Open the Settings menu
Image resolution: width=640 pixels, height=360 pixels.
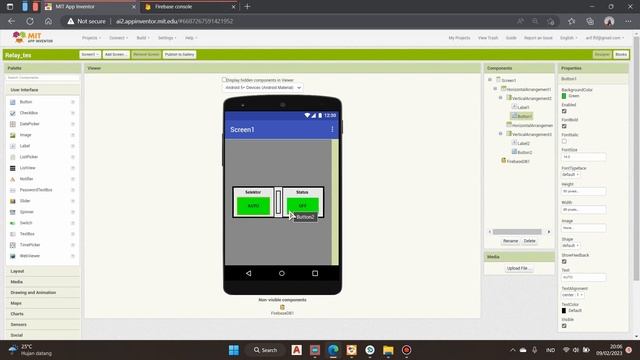167,38
